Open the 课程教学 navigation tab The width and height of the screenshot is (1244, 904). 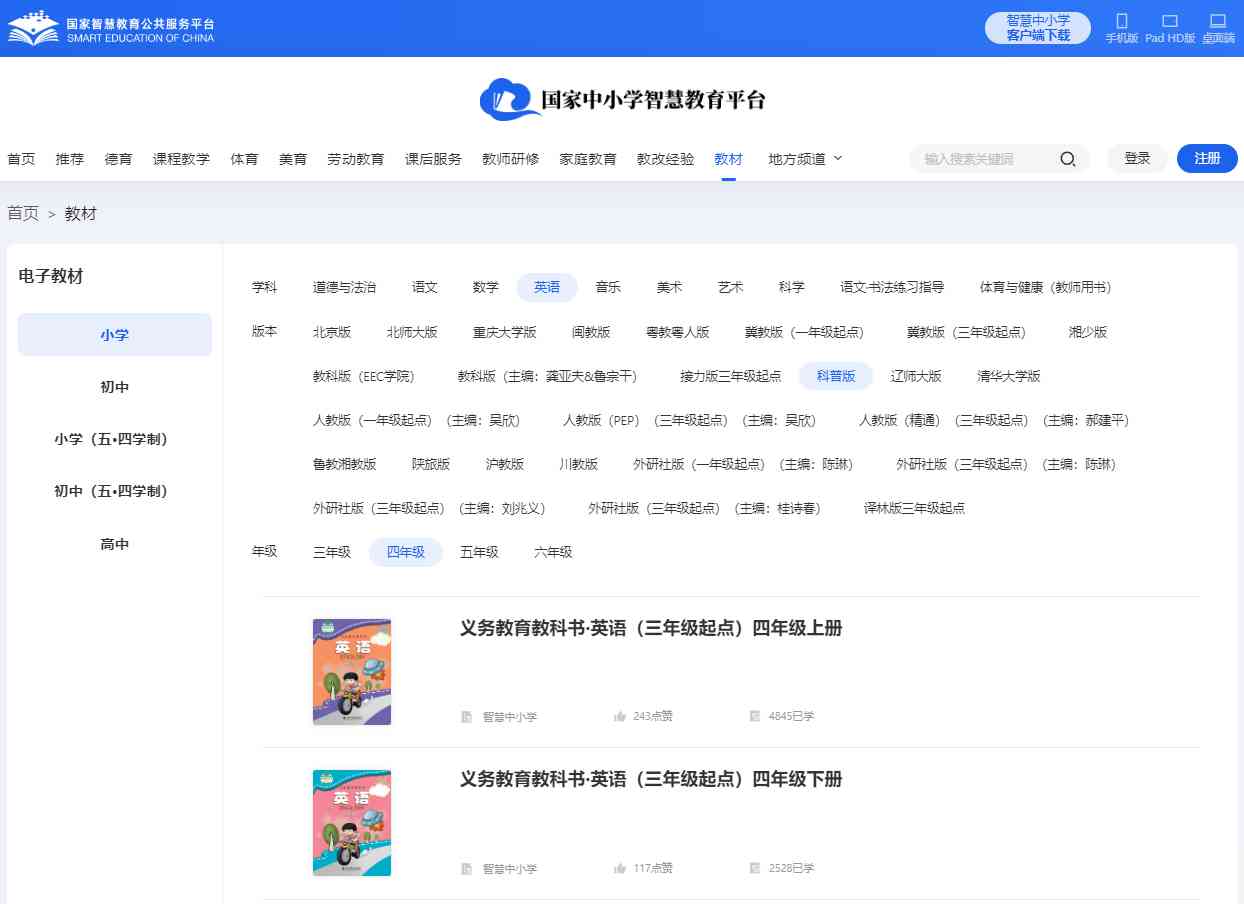tap(181, 159)
